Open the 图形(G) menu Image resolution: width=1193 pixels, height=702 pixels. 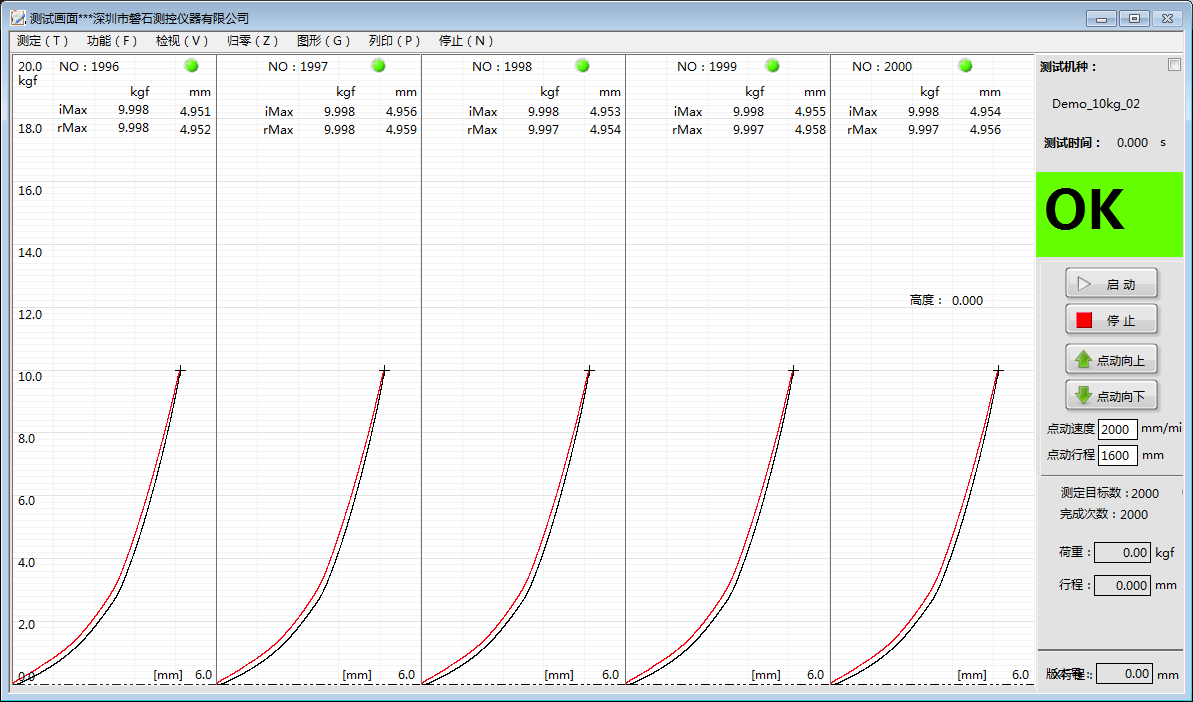tap(323, 41)
